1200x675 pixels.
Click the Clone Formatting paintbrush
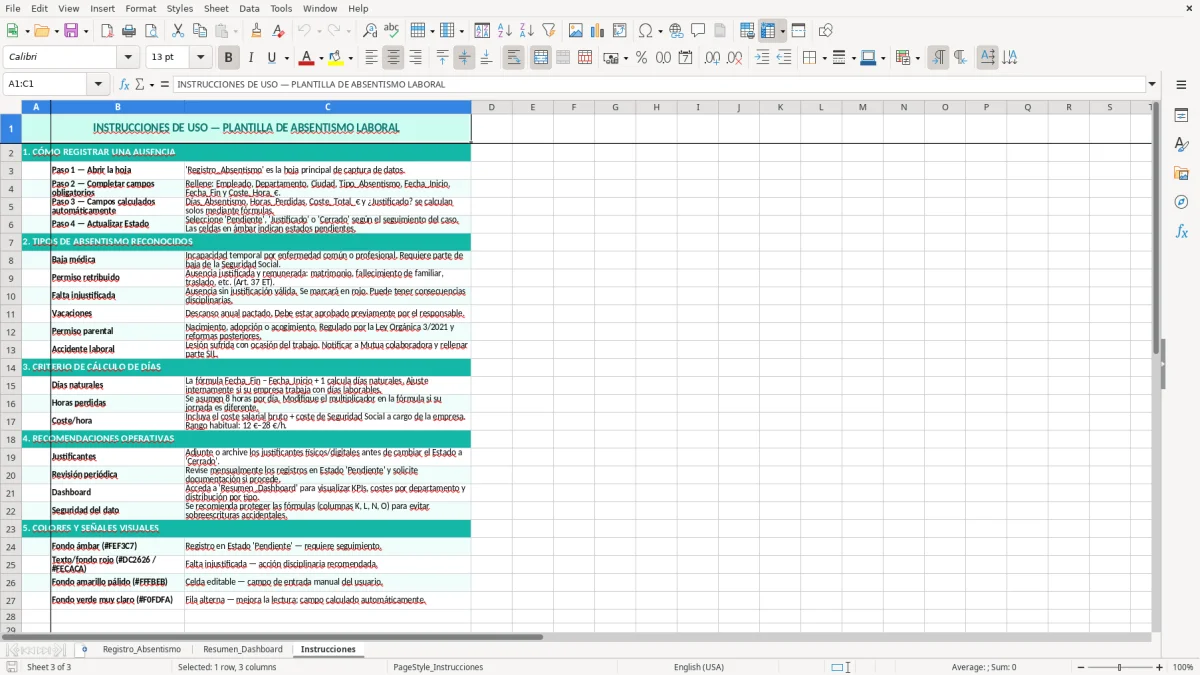pyautogui.click(x=256, y=31)
